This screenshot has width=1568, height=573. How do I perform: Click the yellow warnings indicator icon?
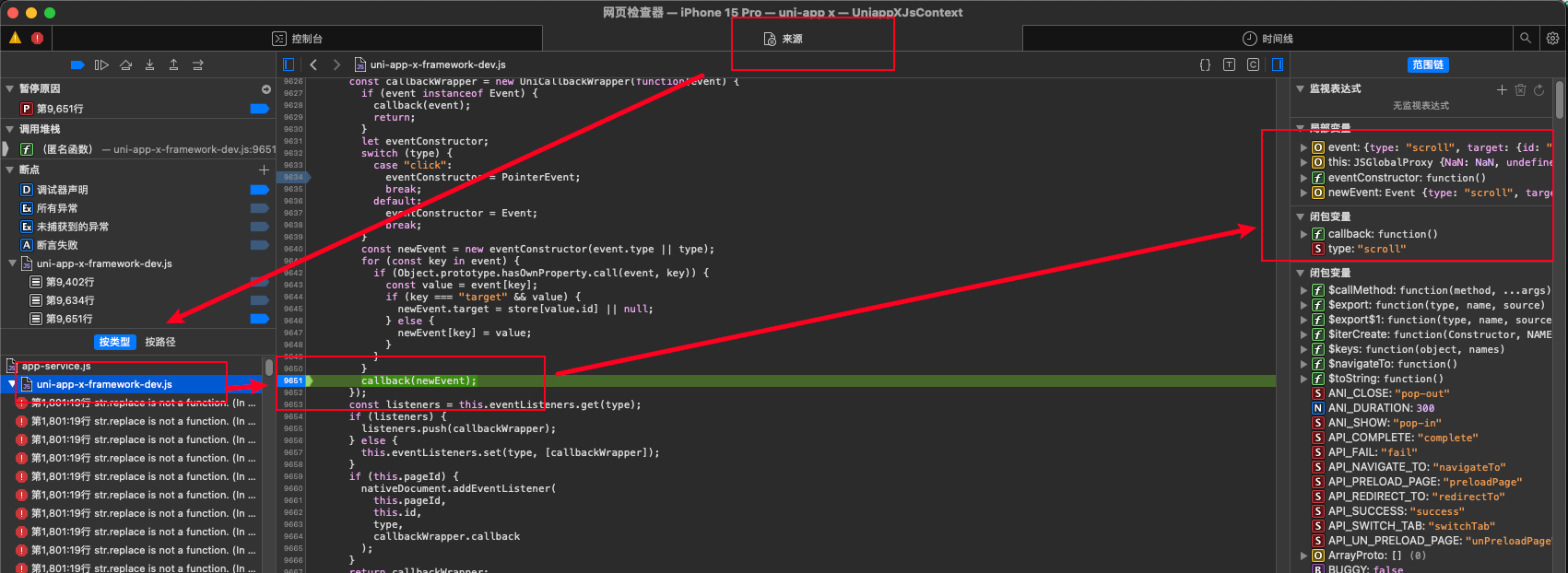15,38
